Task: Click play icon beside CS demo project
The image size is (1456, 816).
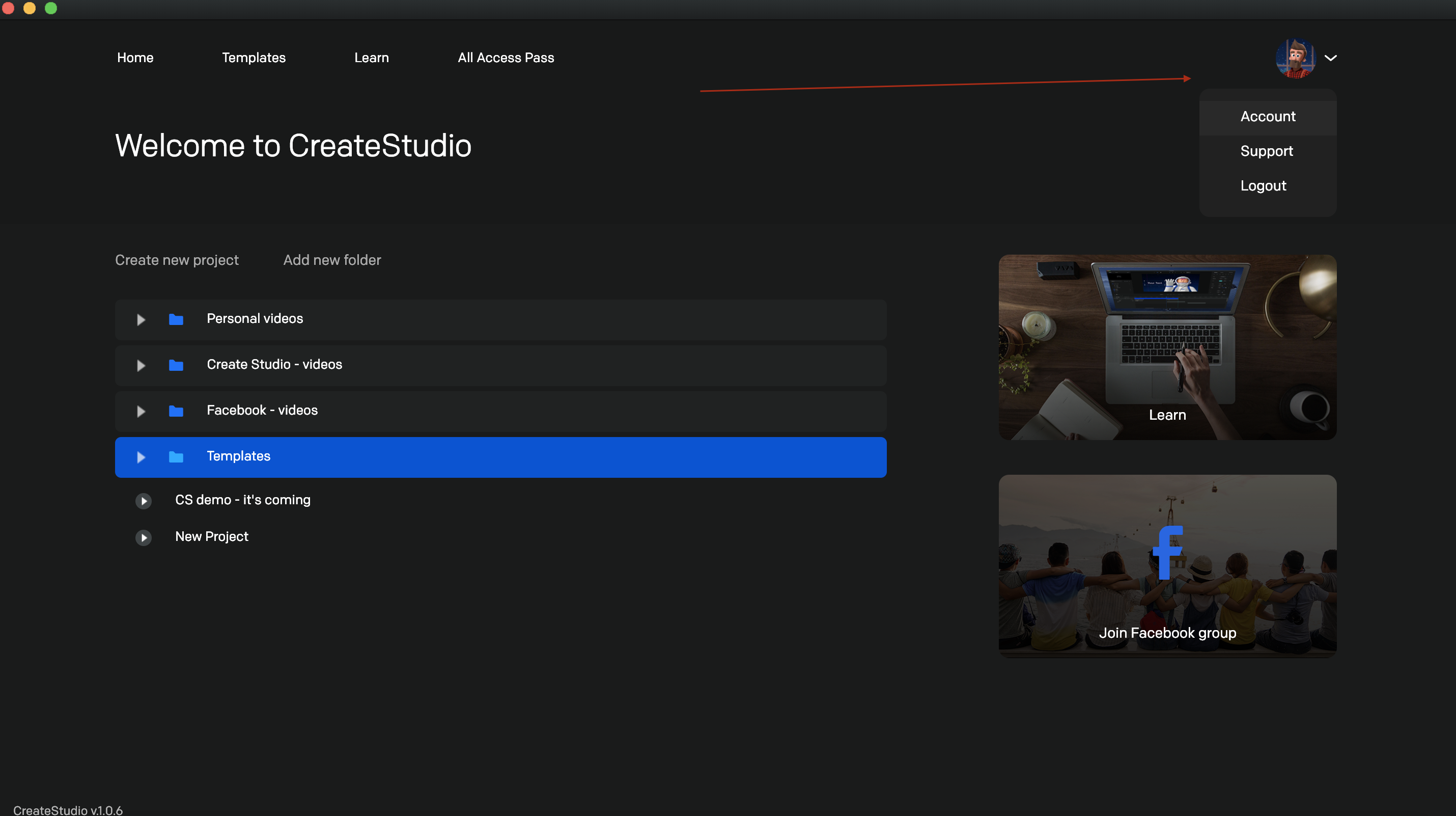Action: click(144, 501)
